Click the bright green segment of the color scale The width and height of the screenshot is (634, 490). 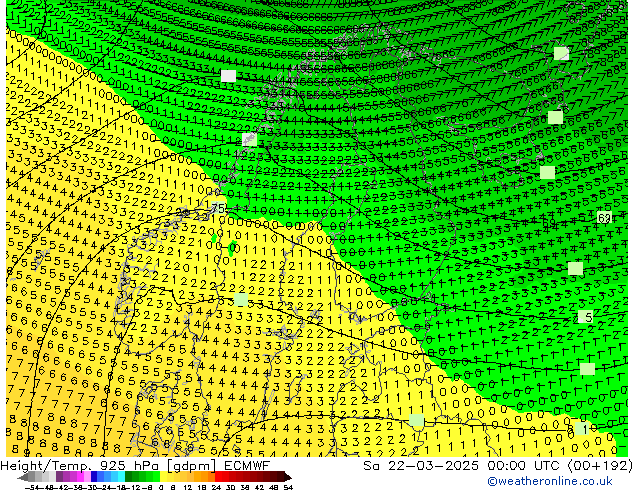[156, 477]
